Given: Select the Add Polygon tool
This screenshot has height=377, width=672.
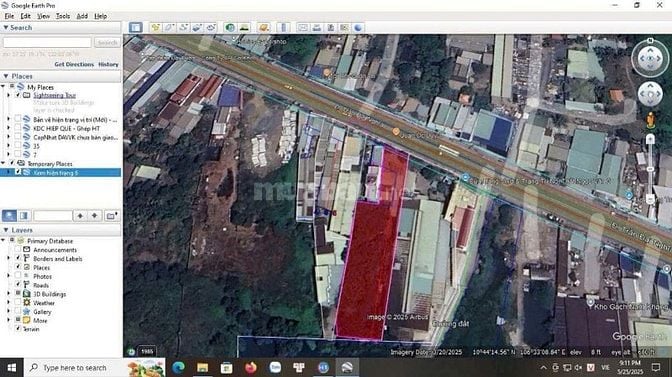Looking at the screenshot, I should click(x=169, y=28).
